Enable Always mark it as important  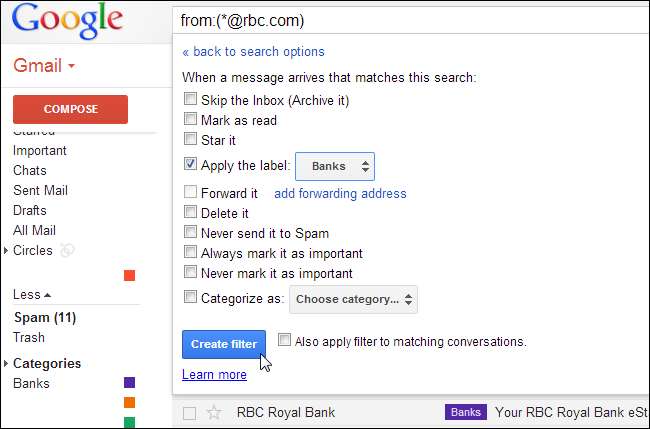coord(190,252)
